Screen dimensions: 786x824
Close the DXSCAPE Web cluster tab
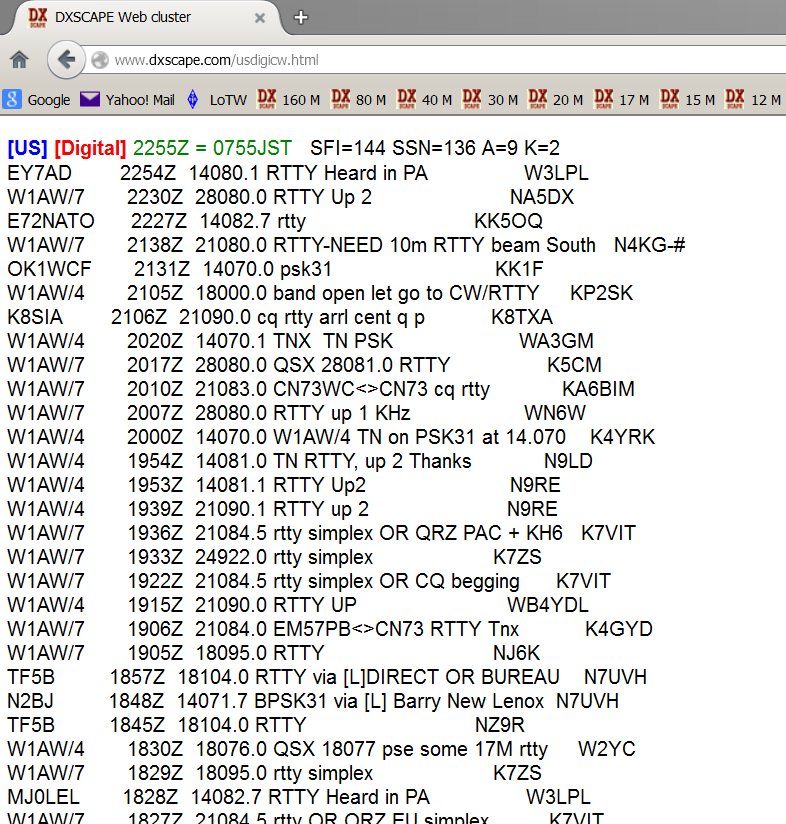(260, 18)
